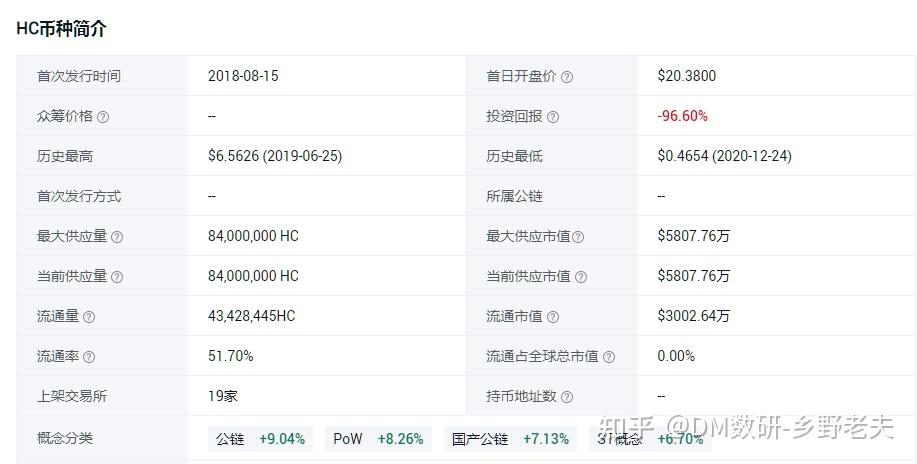Click question icon next to 流通率
This screenshot has width=917, height=464.
pyautogui.click(x=89, y=357)
